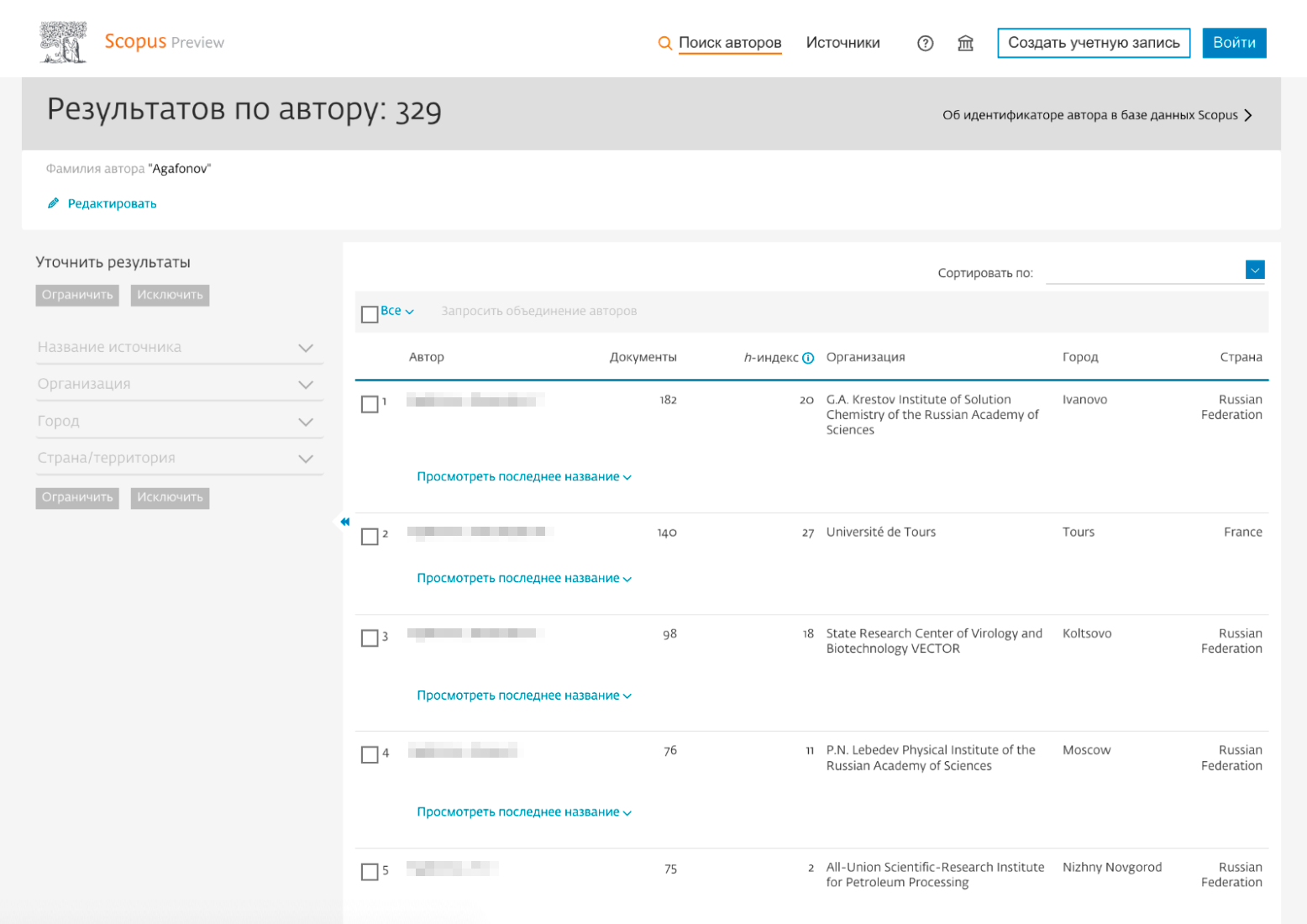
Task: Tick the select all checkbox
Action: pyautogui.click(x=370, y=314)
